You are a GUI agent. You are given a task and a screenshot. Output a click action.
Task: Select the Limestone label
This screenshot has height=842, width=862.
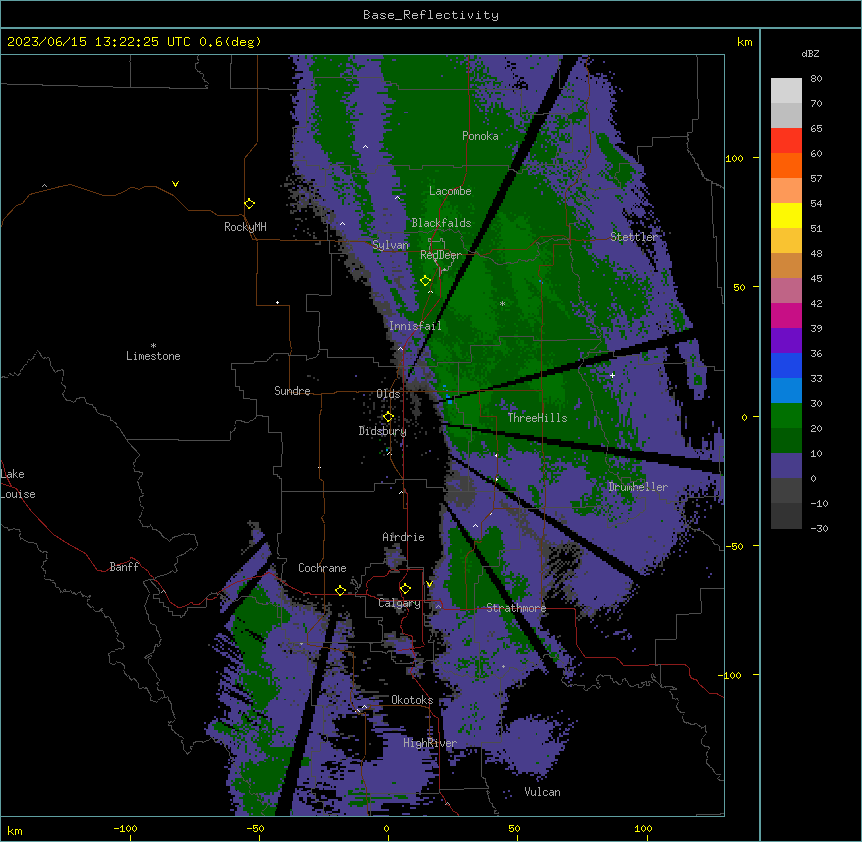tap(153, 356)
